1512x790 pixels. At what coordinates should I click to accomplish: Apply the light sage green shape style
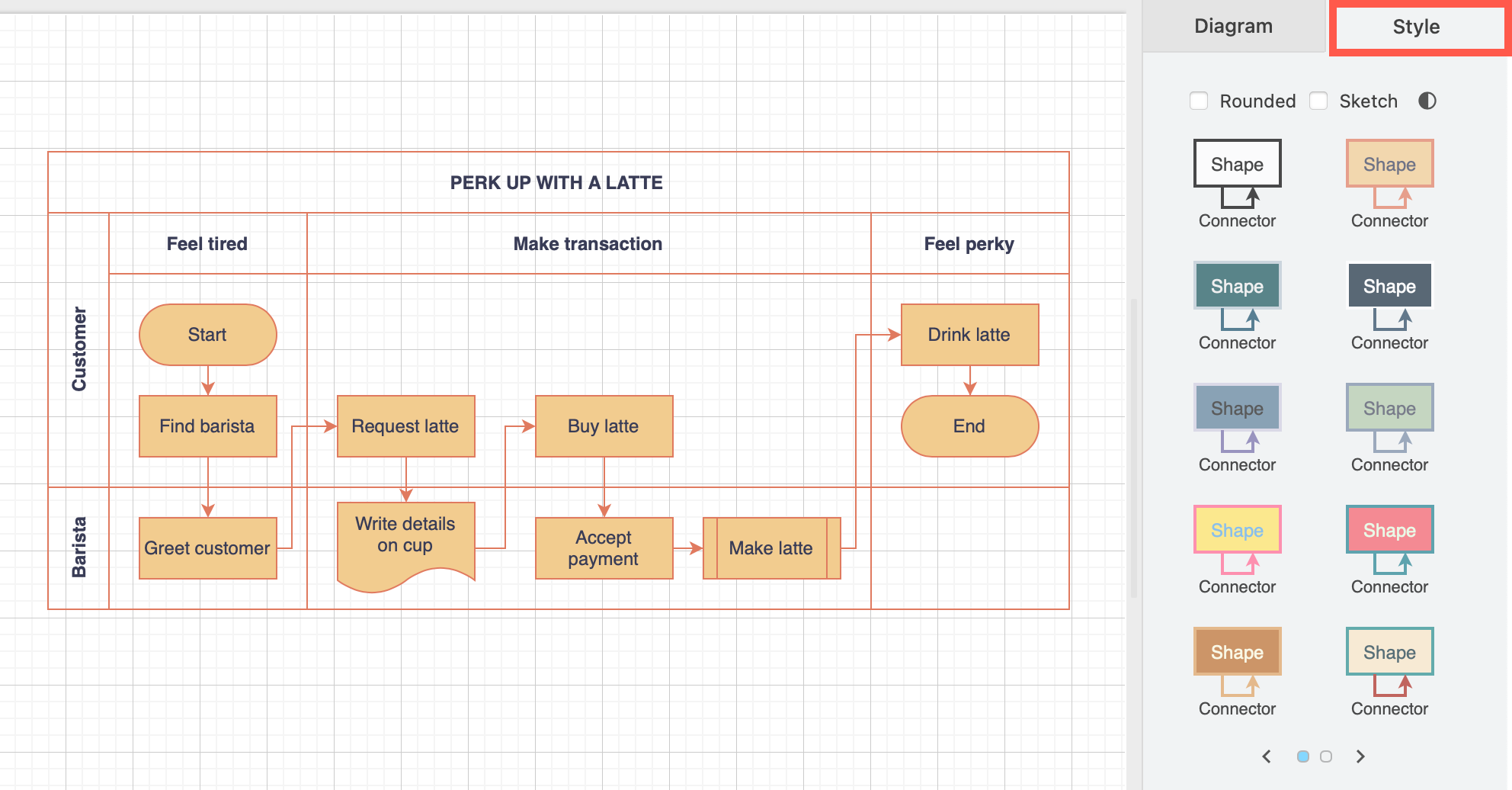pos(1389,428)
